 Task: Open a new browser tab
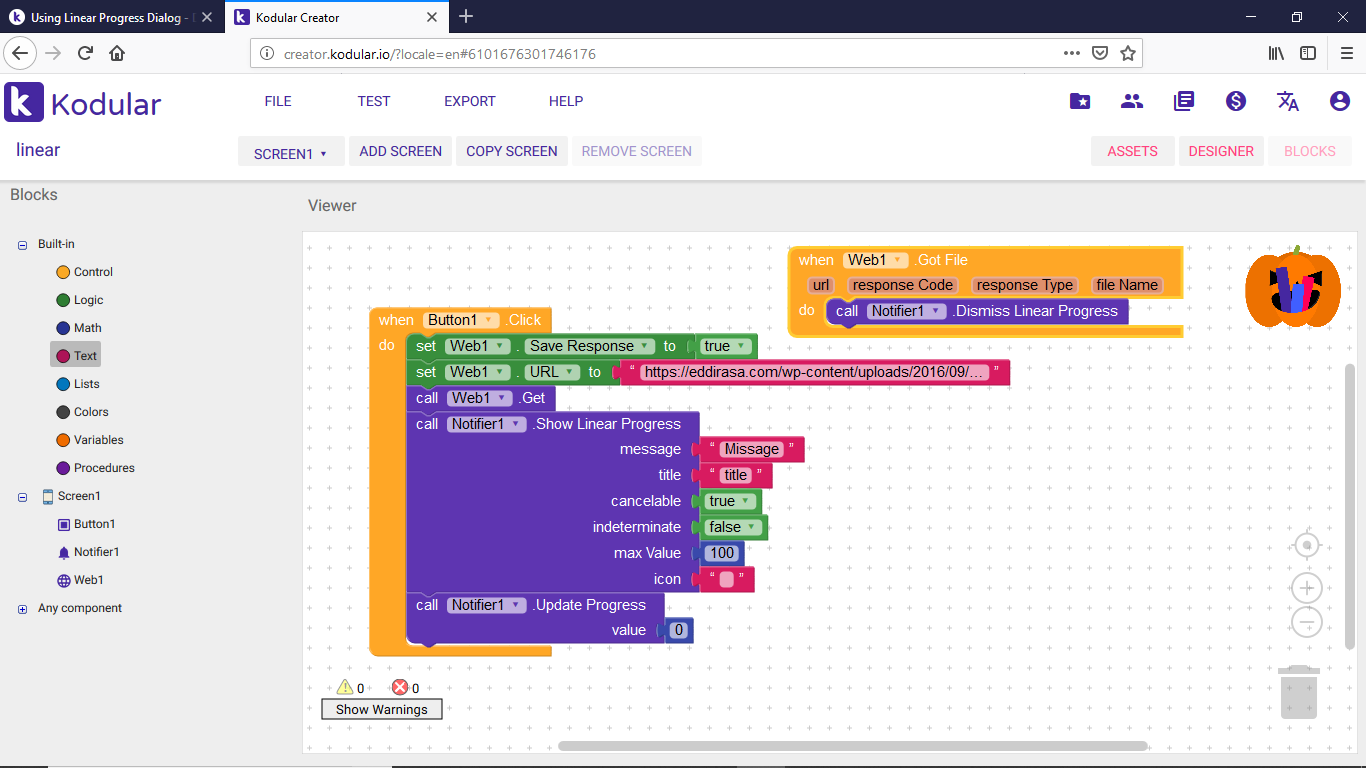point(466,17)
